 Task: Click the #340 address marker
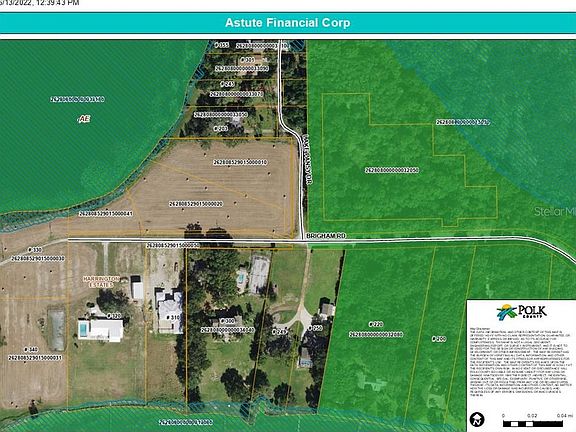point(30,350)
